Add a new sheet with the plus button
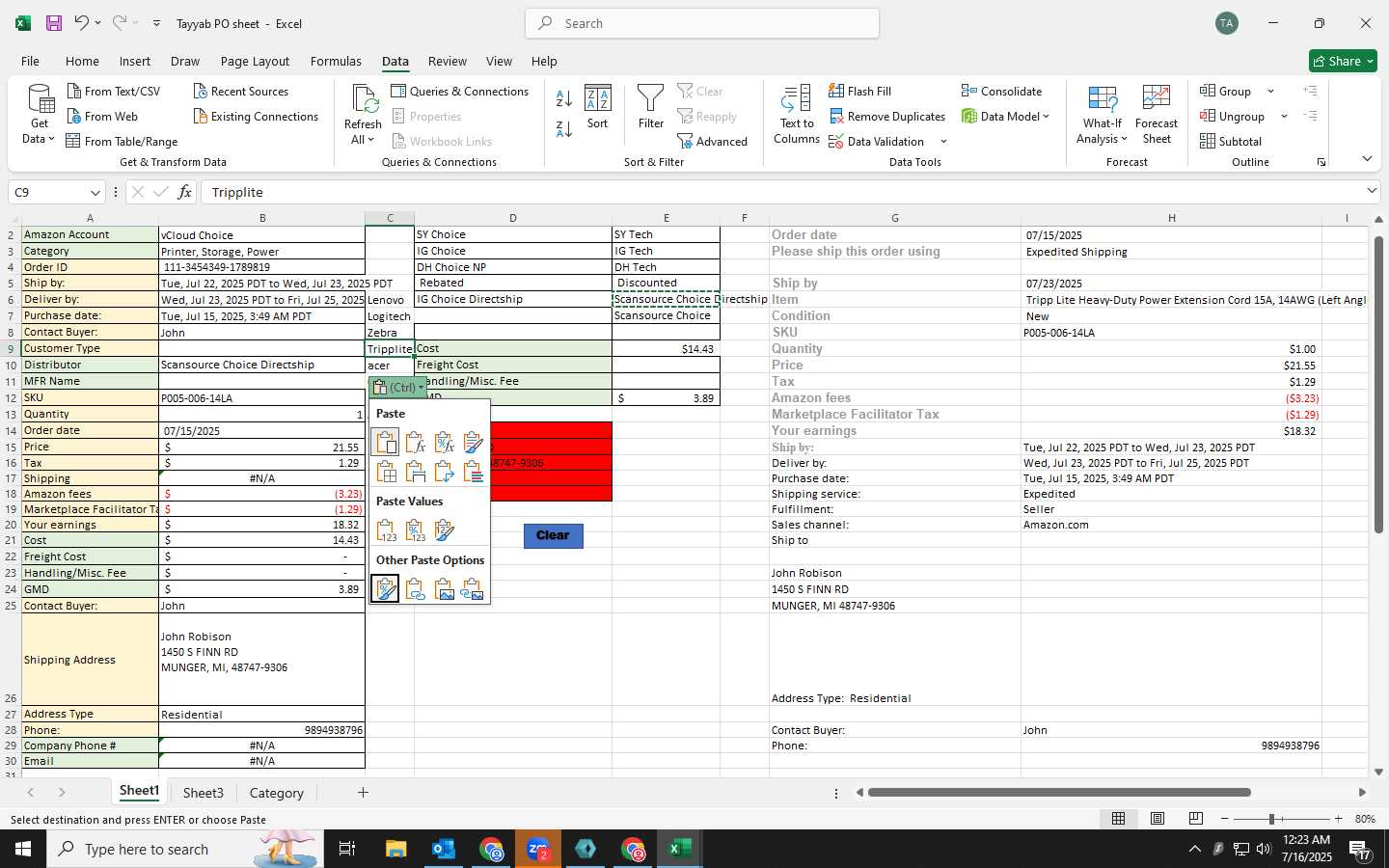Image resolution: width=1389 pixels, height=868 pixels. click(x=363, y=793)
